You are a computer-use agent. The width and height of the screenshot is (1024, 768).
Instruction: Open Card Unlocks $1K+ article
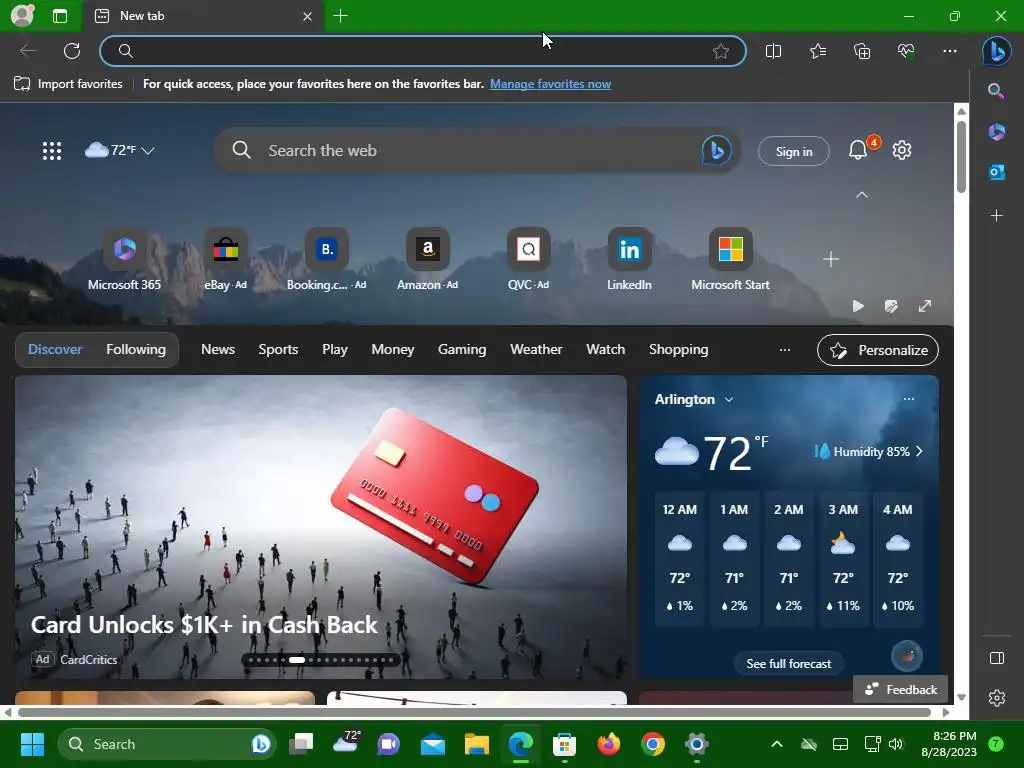coord(204,625)
